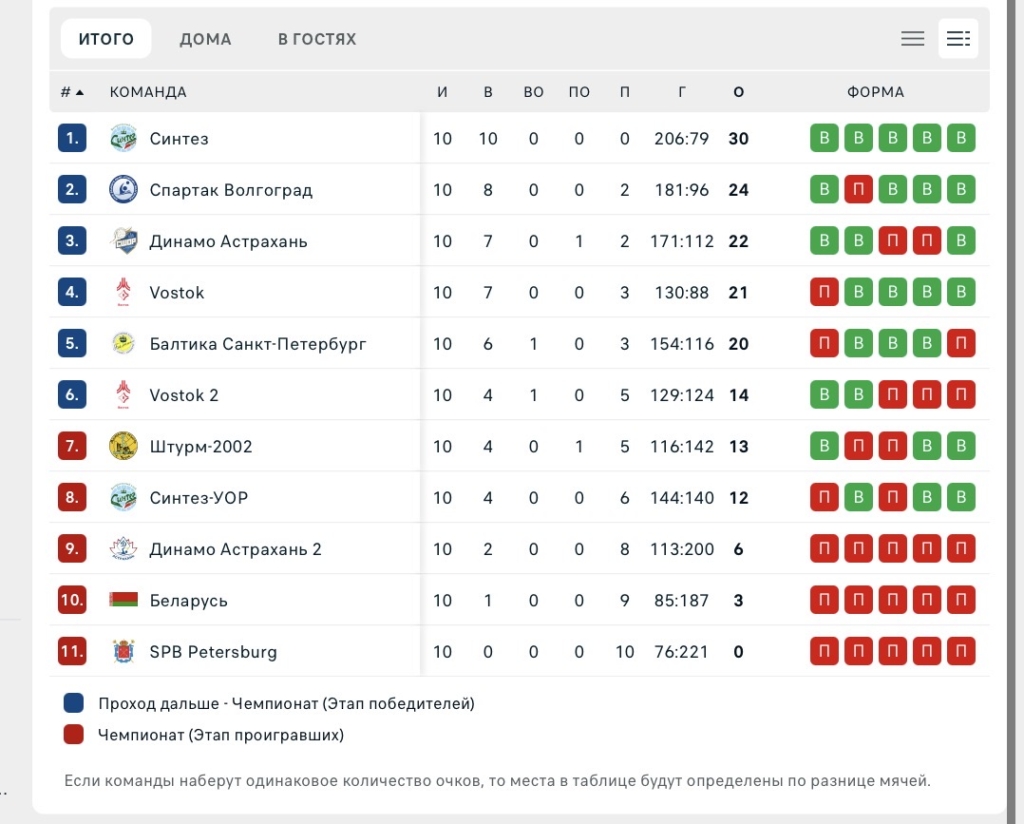Viewport: 1024px width, 824px height.
Task: Click the Синтез team logo
Action: tap(123, 138)
